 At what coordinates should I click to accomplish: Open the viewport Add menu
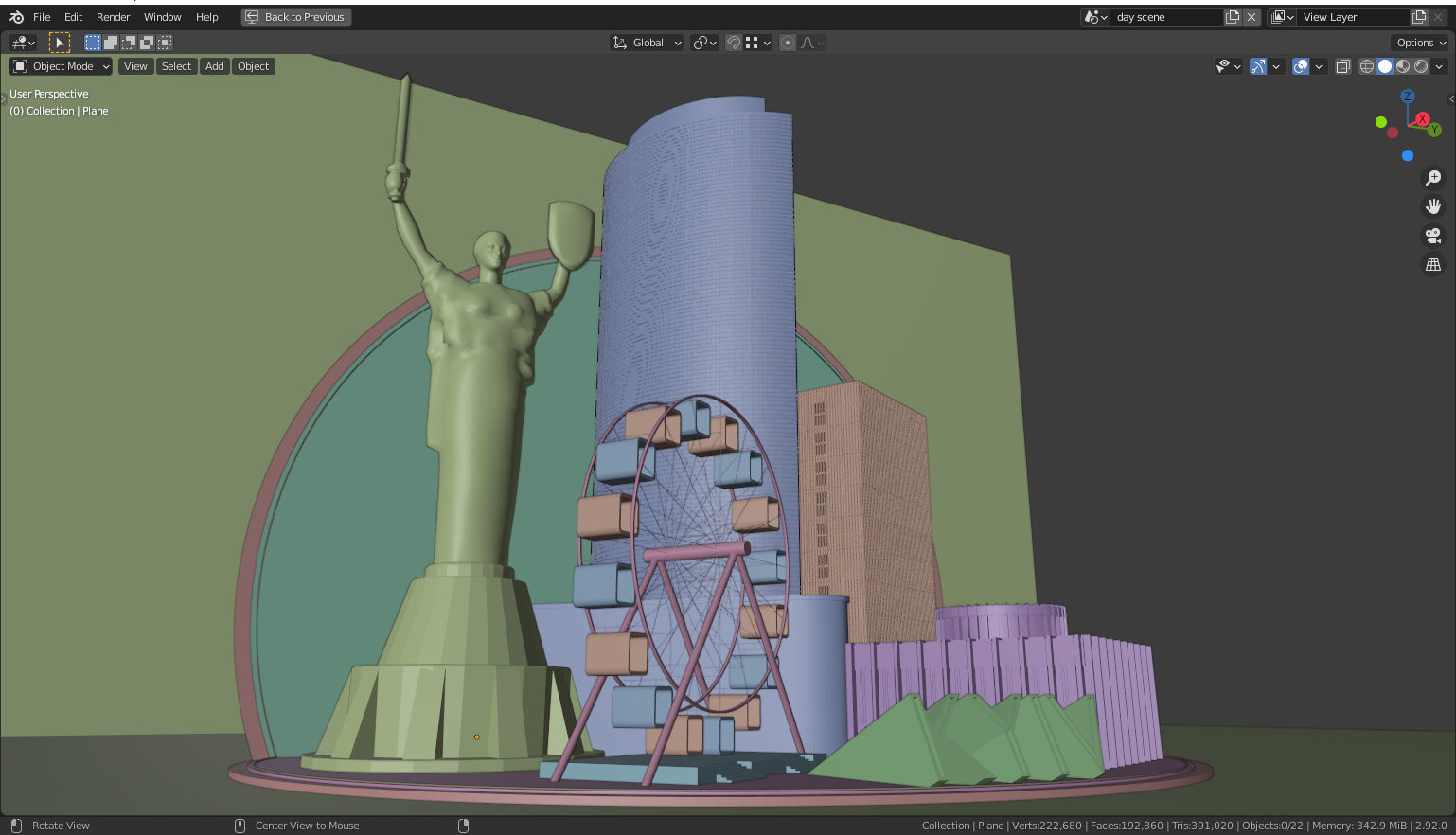(215, 66)
